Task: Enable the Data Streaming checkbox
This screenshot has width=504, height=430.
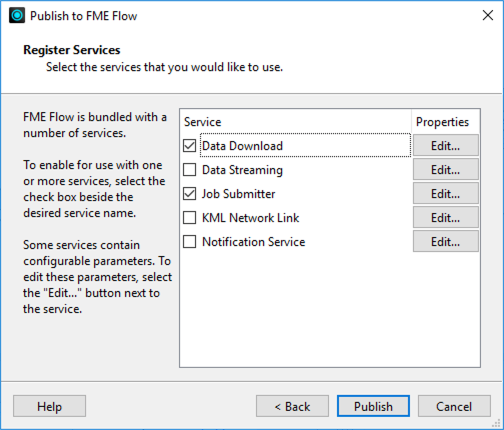Action: [189, 170]
